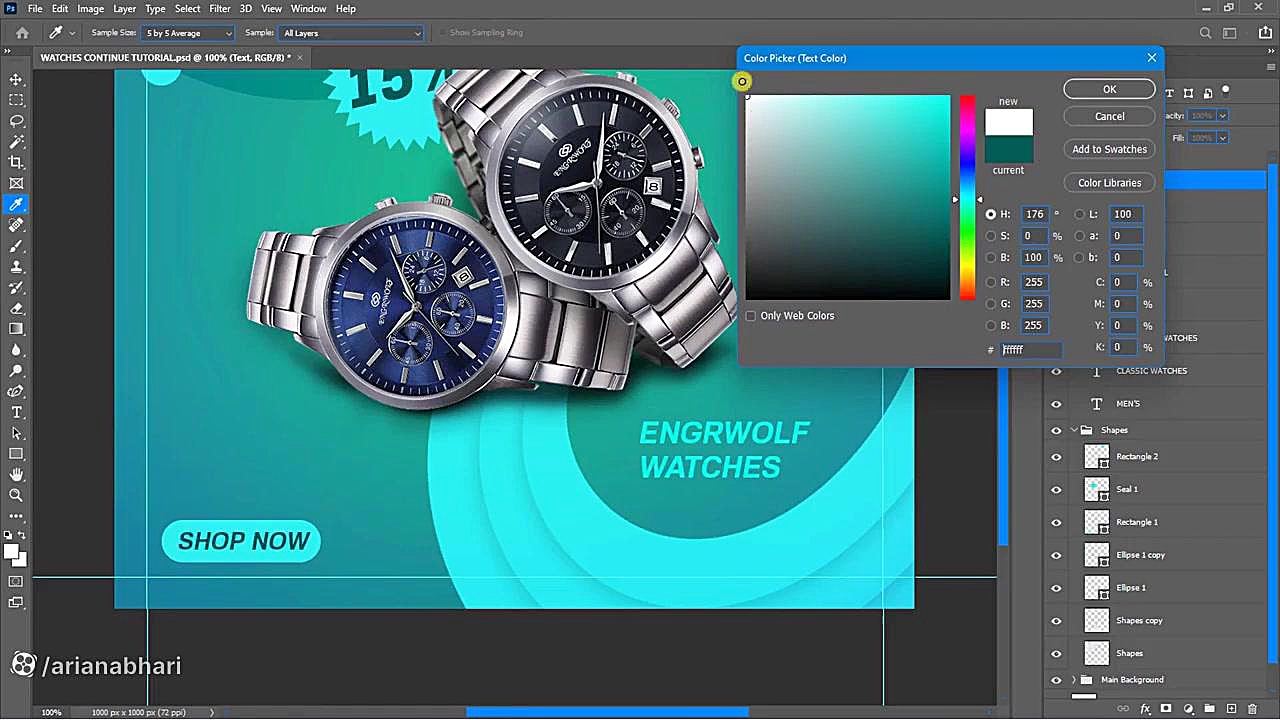Click the vertical hue spectrum slider
1280x720 pixels.
coord(967,197)
